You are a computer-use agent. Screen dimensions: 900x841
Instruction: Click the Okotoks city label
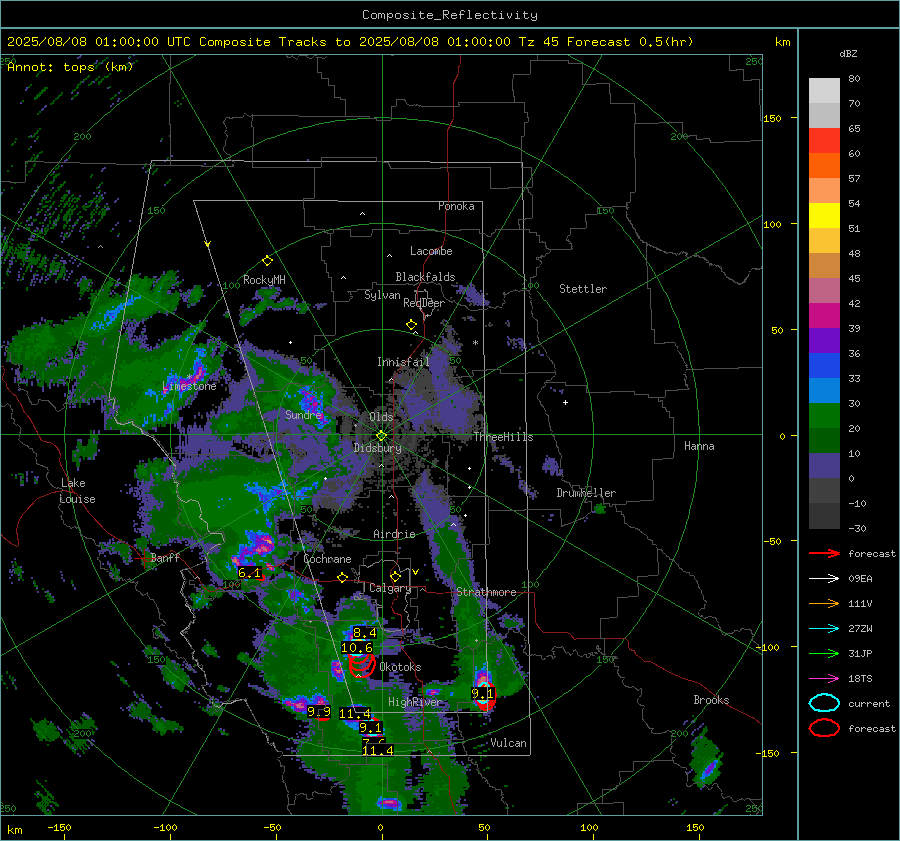tap(400, 667)
